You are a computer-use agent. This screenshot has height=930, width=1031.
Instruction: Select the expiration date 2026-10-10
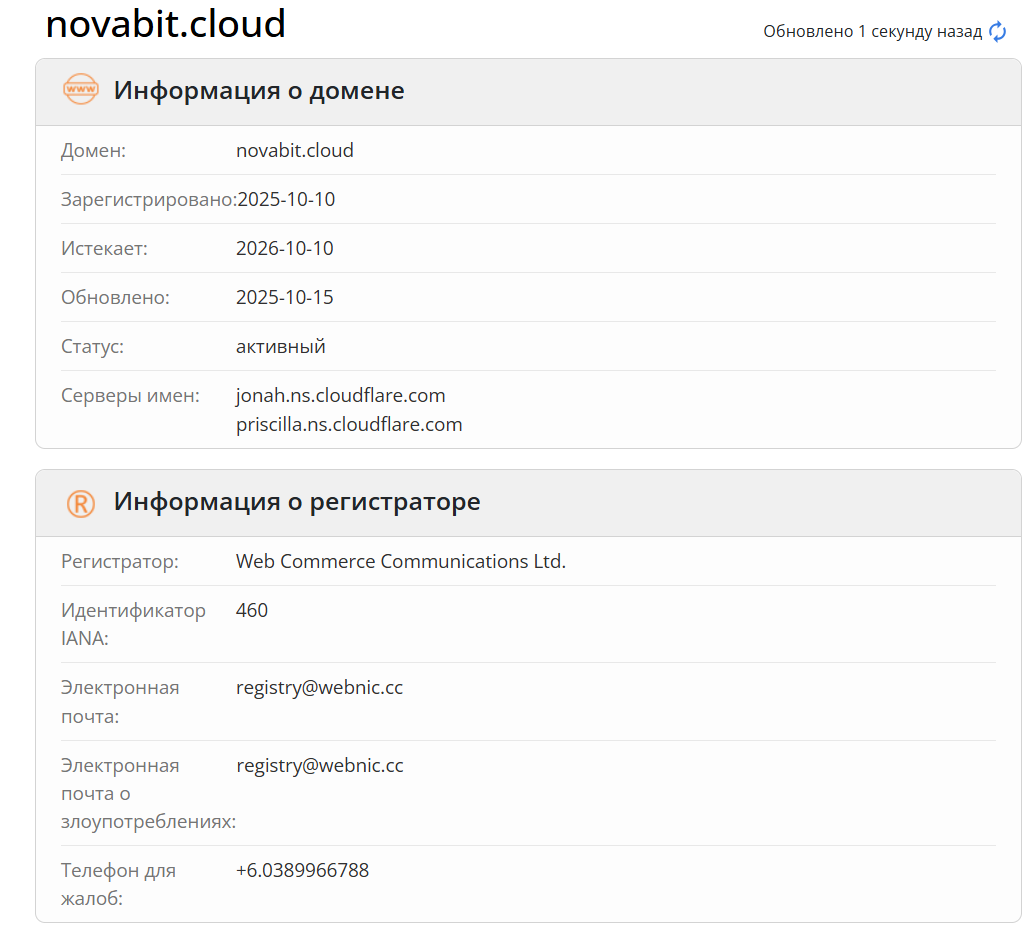coord(286,248)
